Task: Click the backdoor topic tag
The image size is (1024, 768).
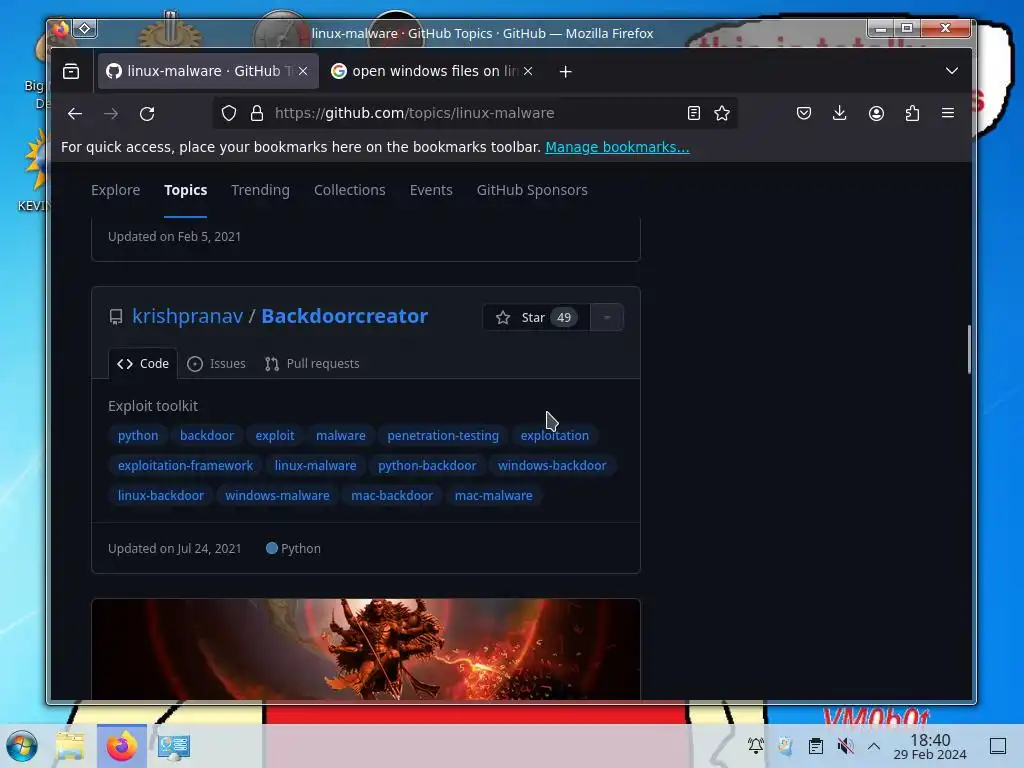Action: (207, 436)
